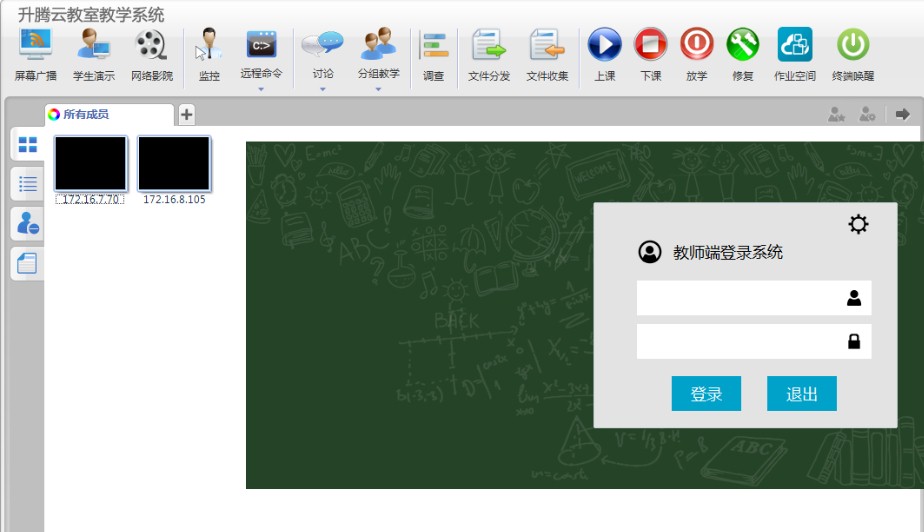Screen dimensions: 924x532
Task: Open the 监控 monitoring tool
Action: (209, 46)
